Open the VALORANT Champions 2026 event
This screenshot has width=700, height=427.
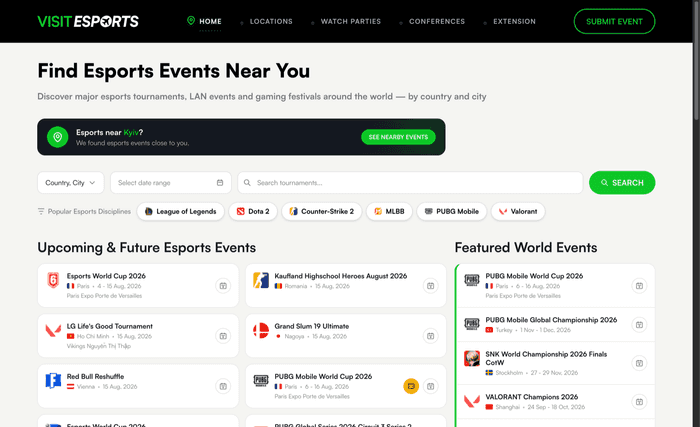532,397
